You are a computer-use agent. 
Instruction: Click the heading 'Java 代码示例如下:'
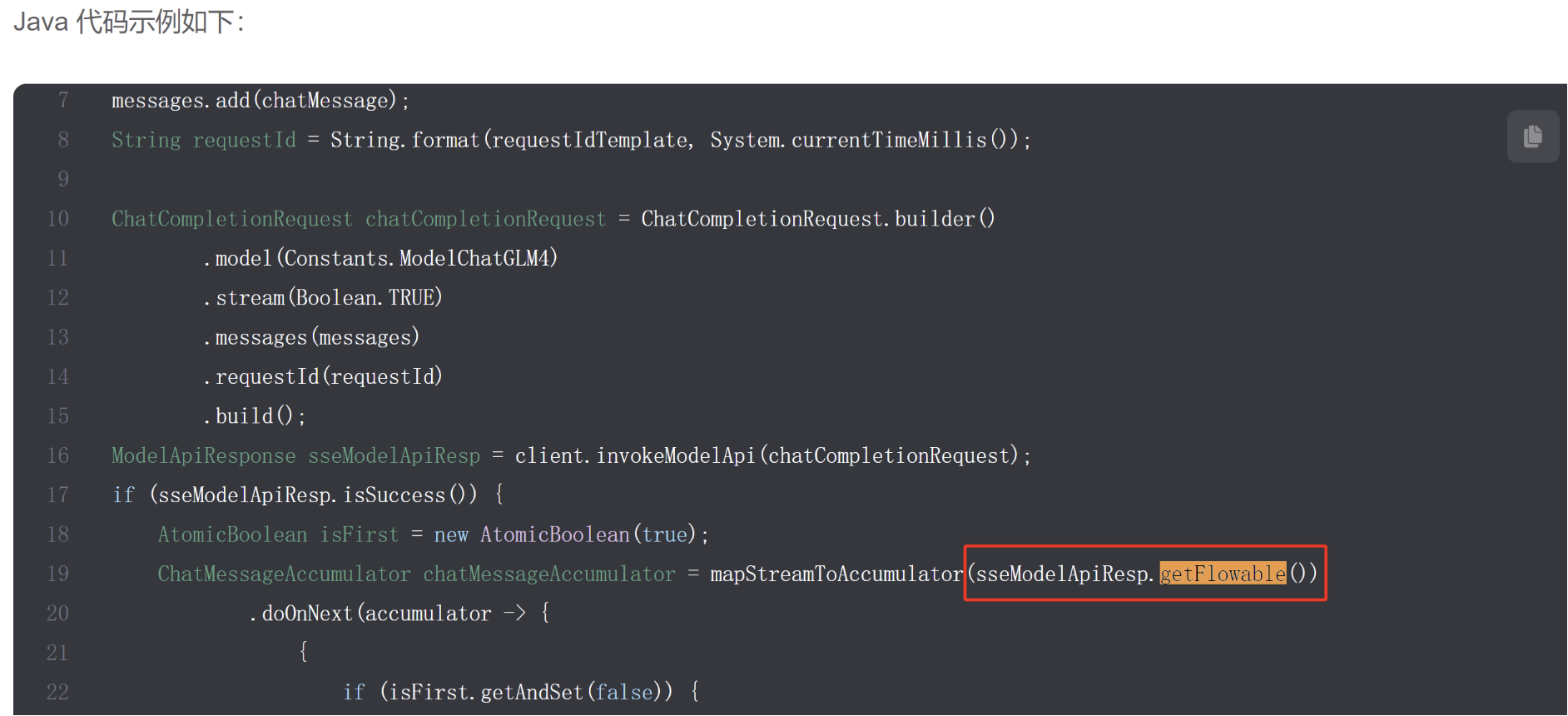point(129,22)
